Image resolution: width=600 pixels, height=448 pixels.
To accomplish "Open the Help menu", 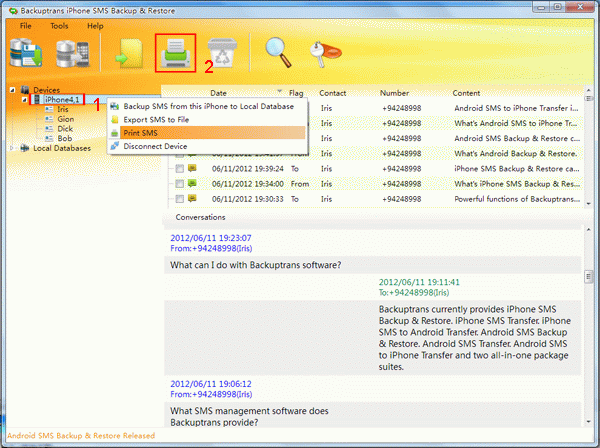I will (95, 26).
